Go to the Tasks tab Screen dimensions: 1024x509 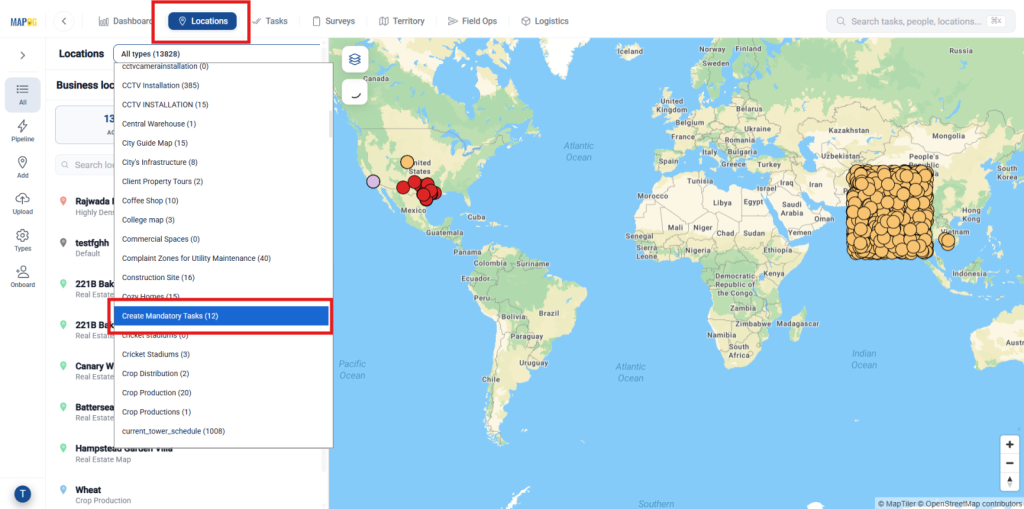click(270, 21)
